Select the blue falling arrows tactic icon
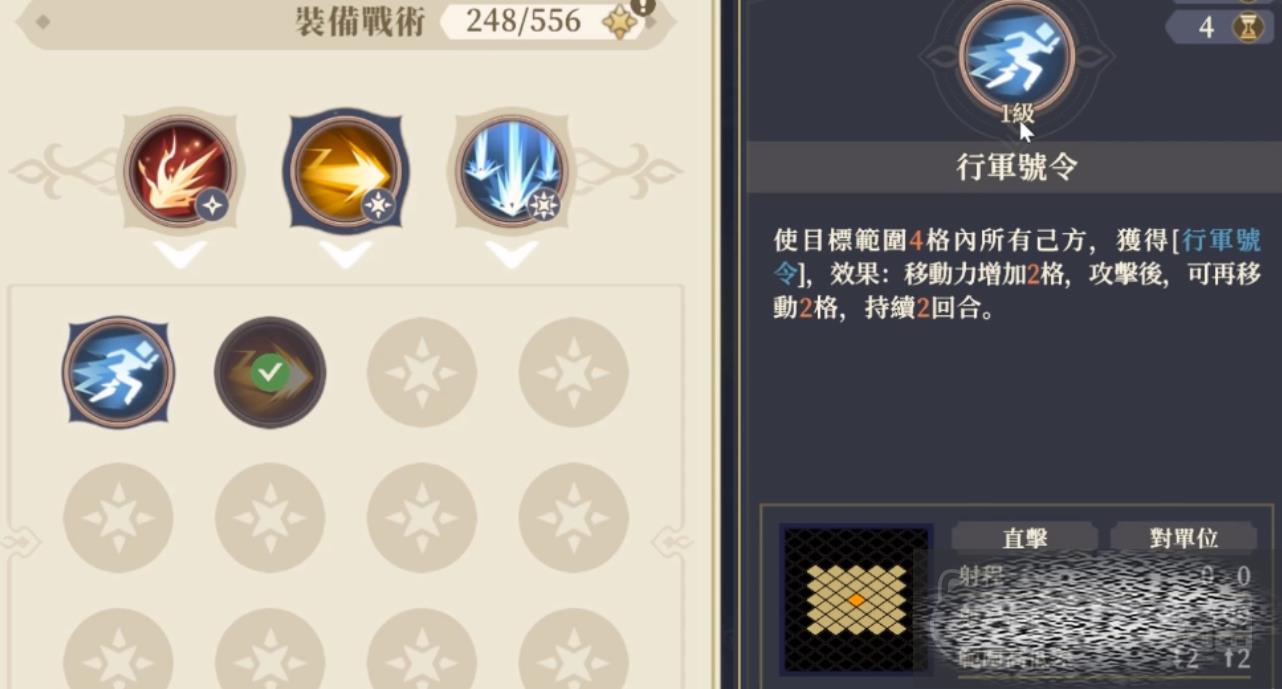Screen dimensions: 1282x689 (x=512, y=171)
